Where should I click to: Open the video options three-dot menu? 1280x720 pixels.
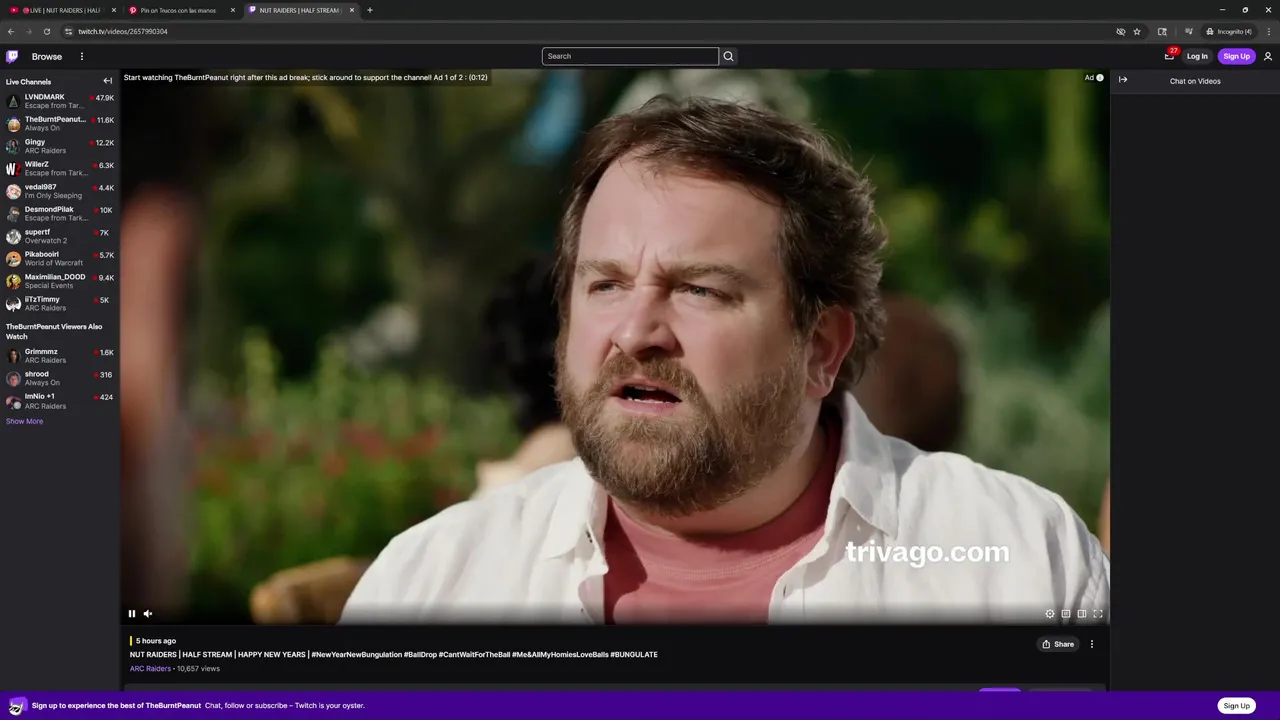click(1092, 644)
